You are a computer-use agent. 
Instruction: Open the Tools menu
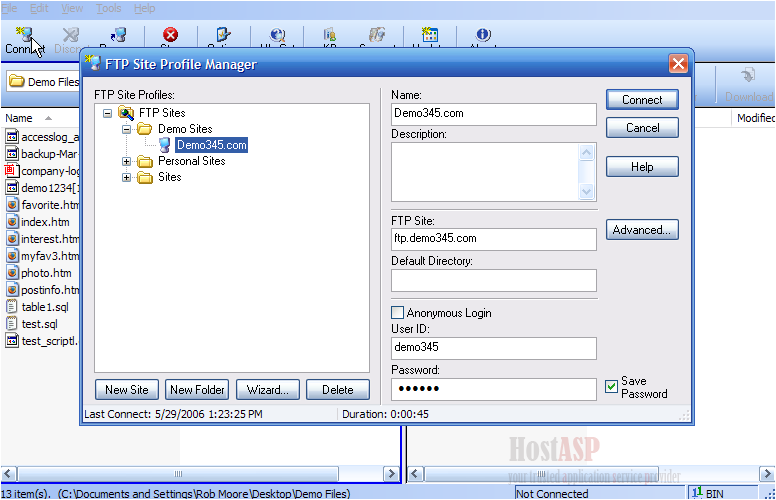click(108, 8)
